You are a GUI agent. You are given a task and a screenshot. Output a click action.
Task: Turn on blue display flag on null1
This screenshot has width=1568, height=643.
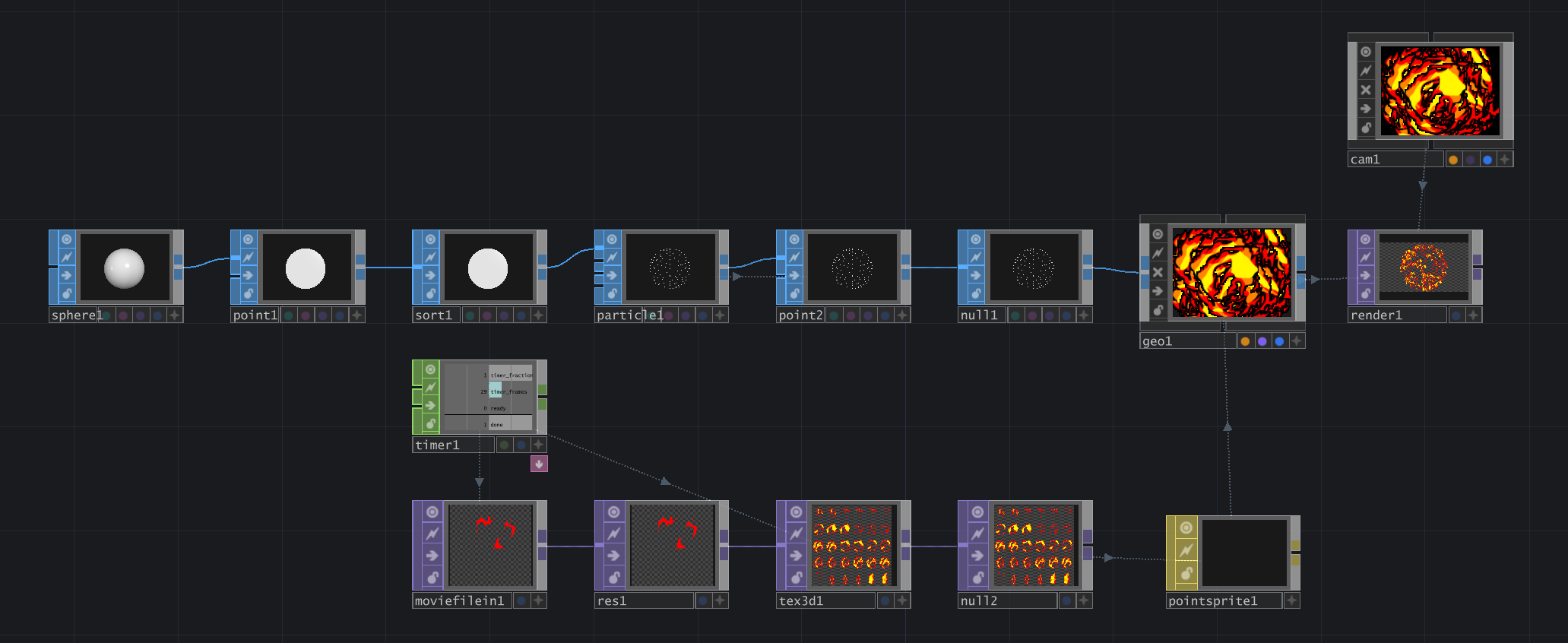[1066, 315]
